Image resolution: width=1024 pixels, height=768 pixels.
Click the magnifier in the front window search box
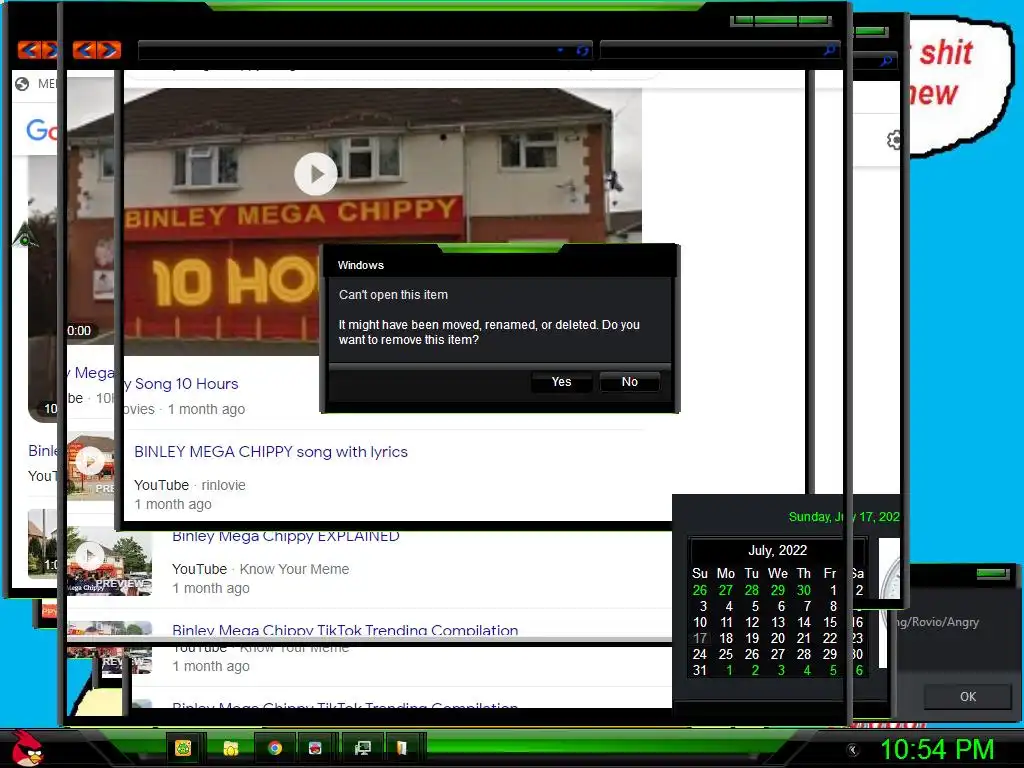(829, 50)
